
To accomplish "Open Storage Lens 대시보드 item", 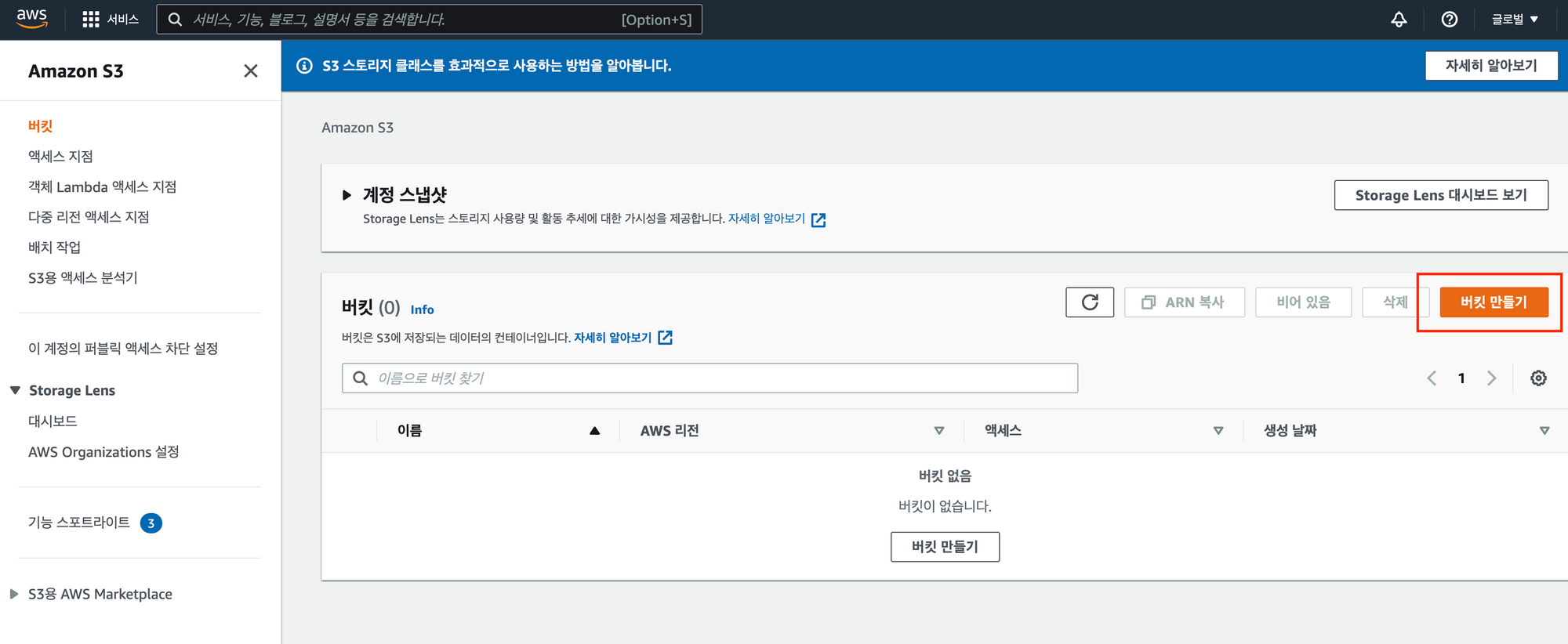I will click(53, 421).
